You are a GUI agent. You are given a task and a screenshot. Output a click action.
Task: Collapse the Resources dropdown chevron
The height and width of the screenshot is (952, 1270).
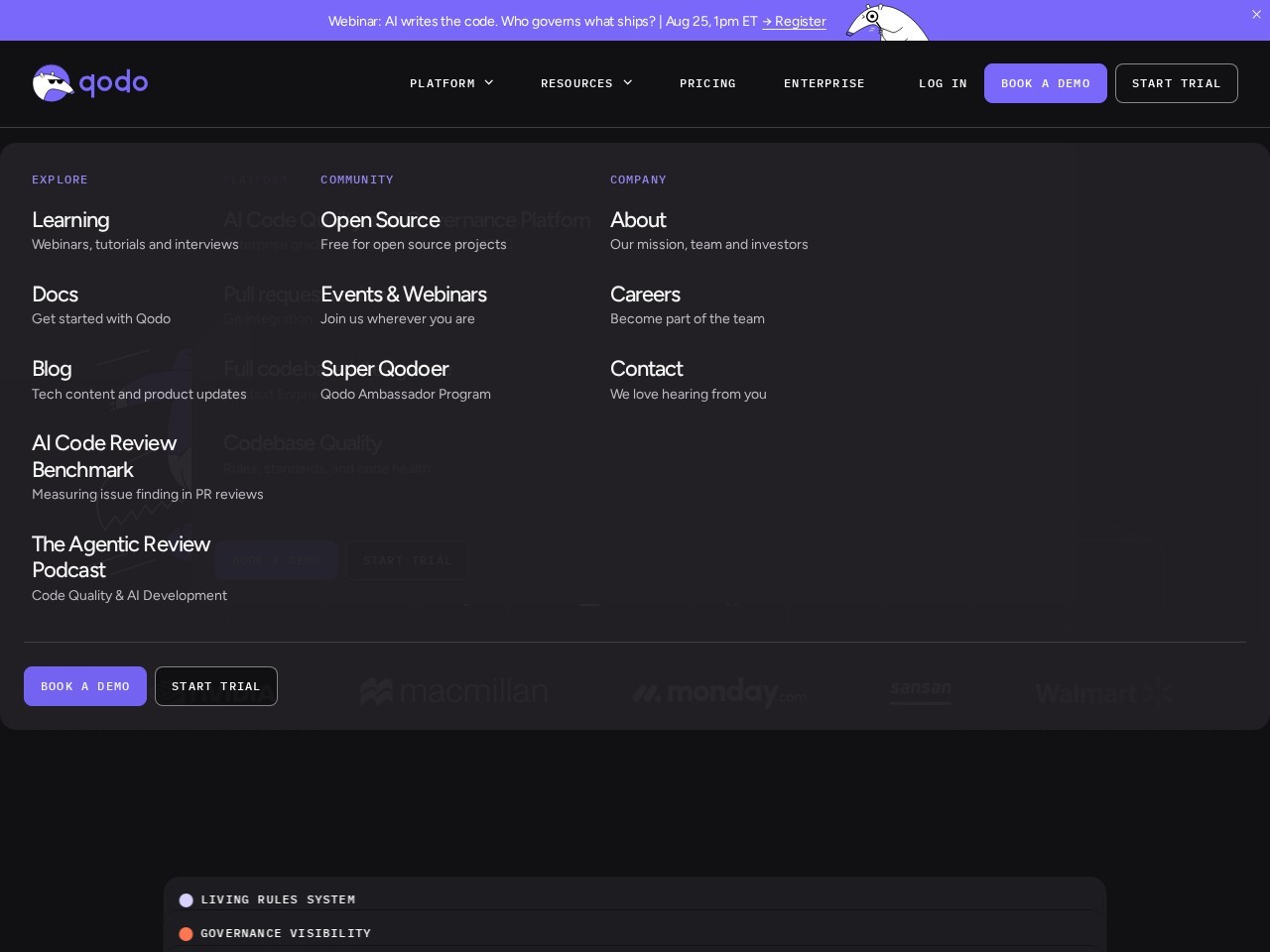(628, 83)
